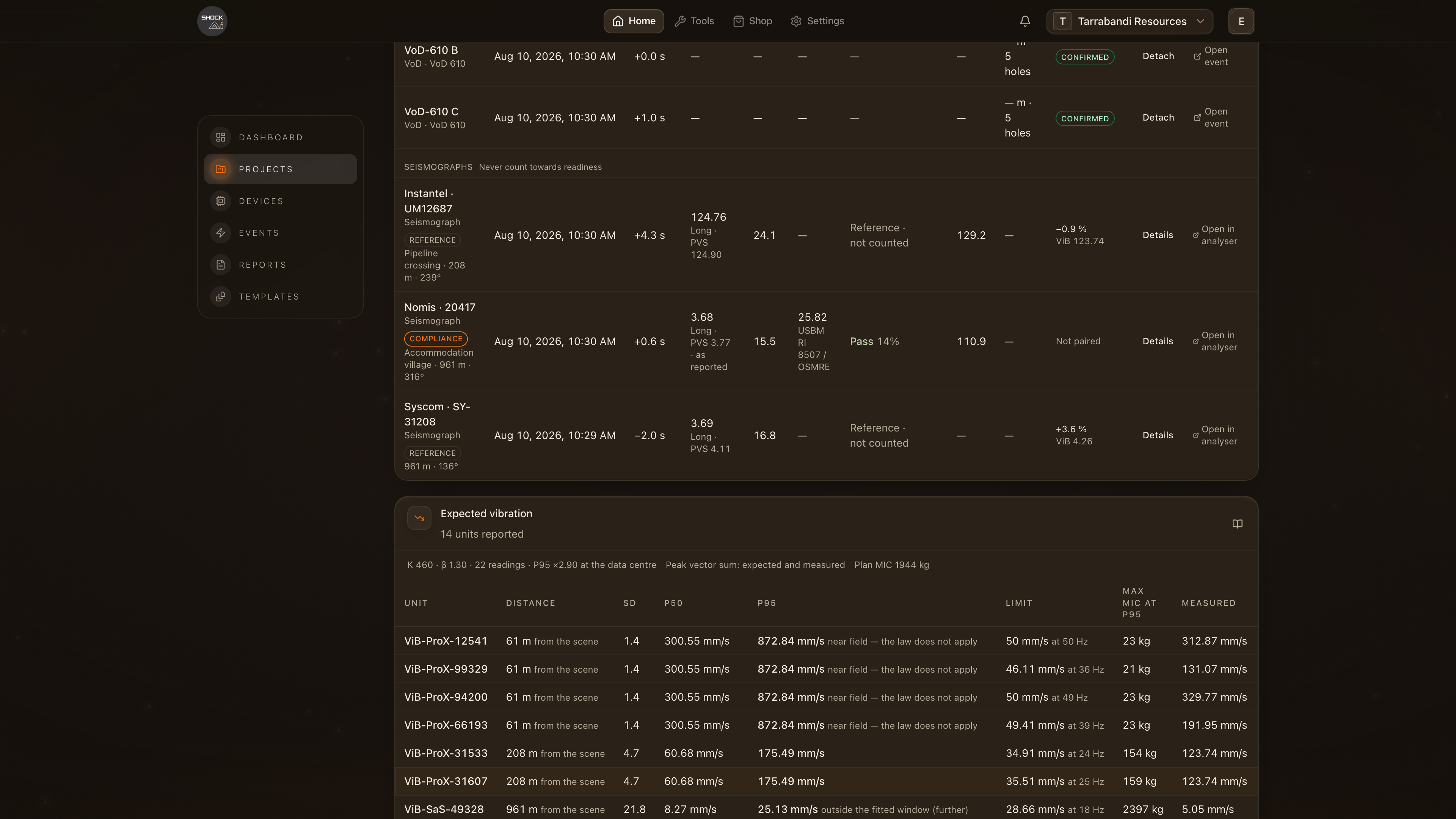The height and width of the screenshot is (819, 1456).
Task: Go to the Home tab
Action: pyautogui.click(x=634, y=21)
